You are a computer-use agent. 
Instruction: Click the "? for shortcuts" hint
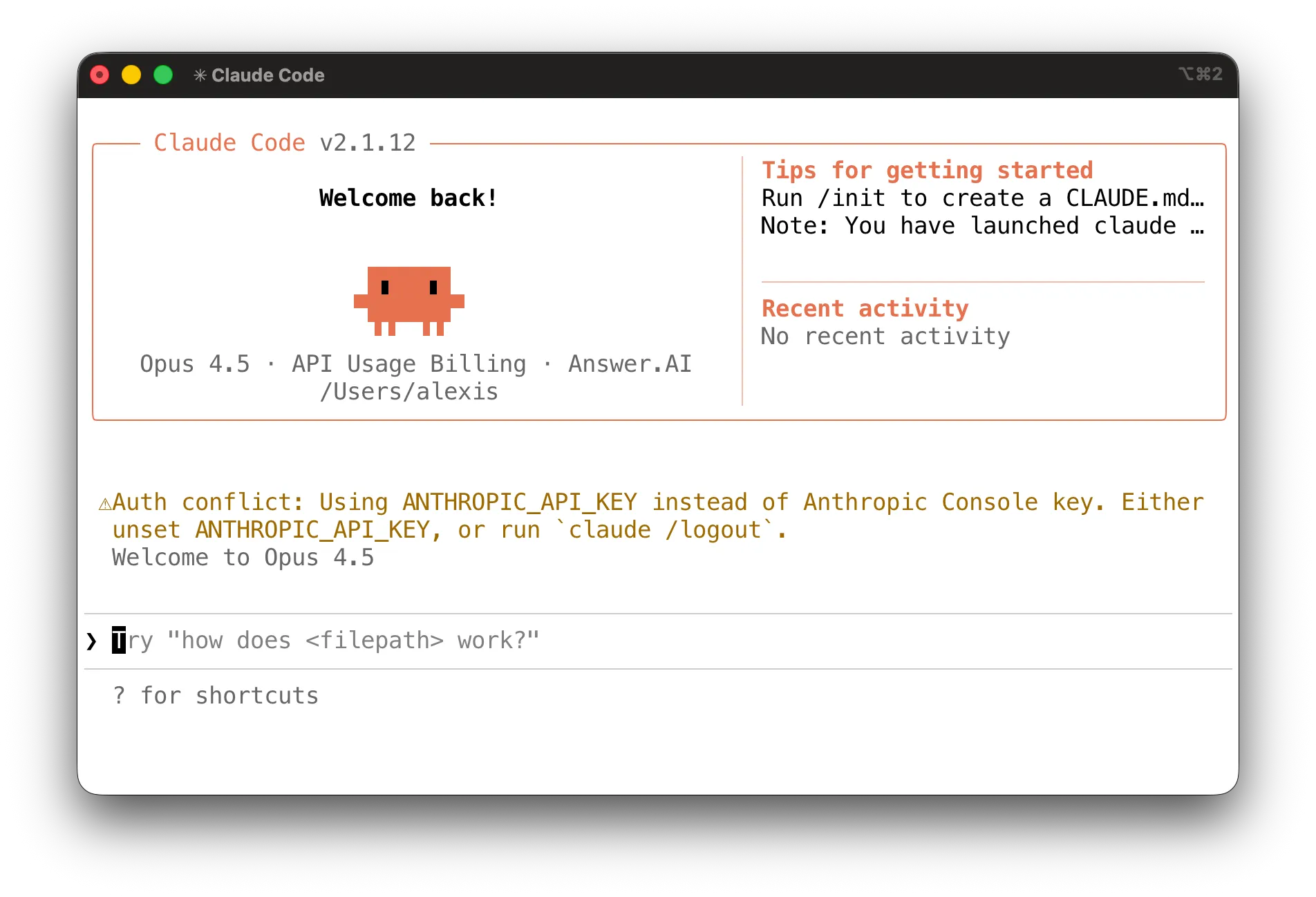click(x=216, y=695)
